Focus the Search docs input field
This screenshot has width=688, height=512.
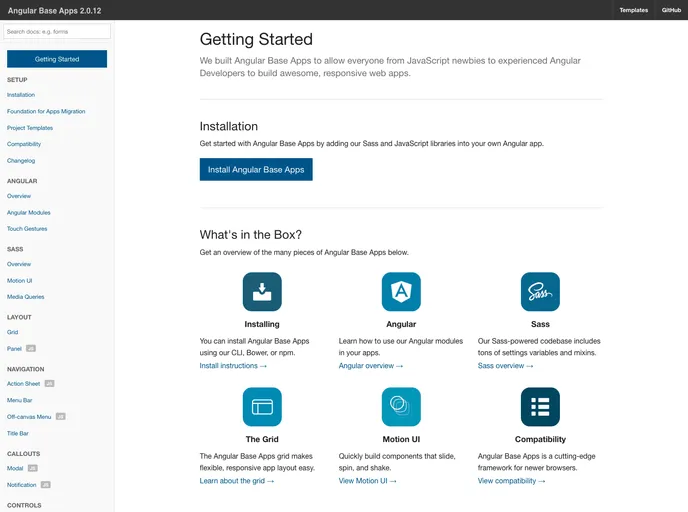pyautogui.click(x=57, y=32)
